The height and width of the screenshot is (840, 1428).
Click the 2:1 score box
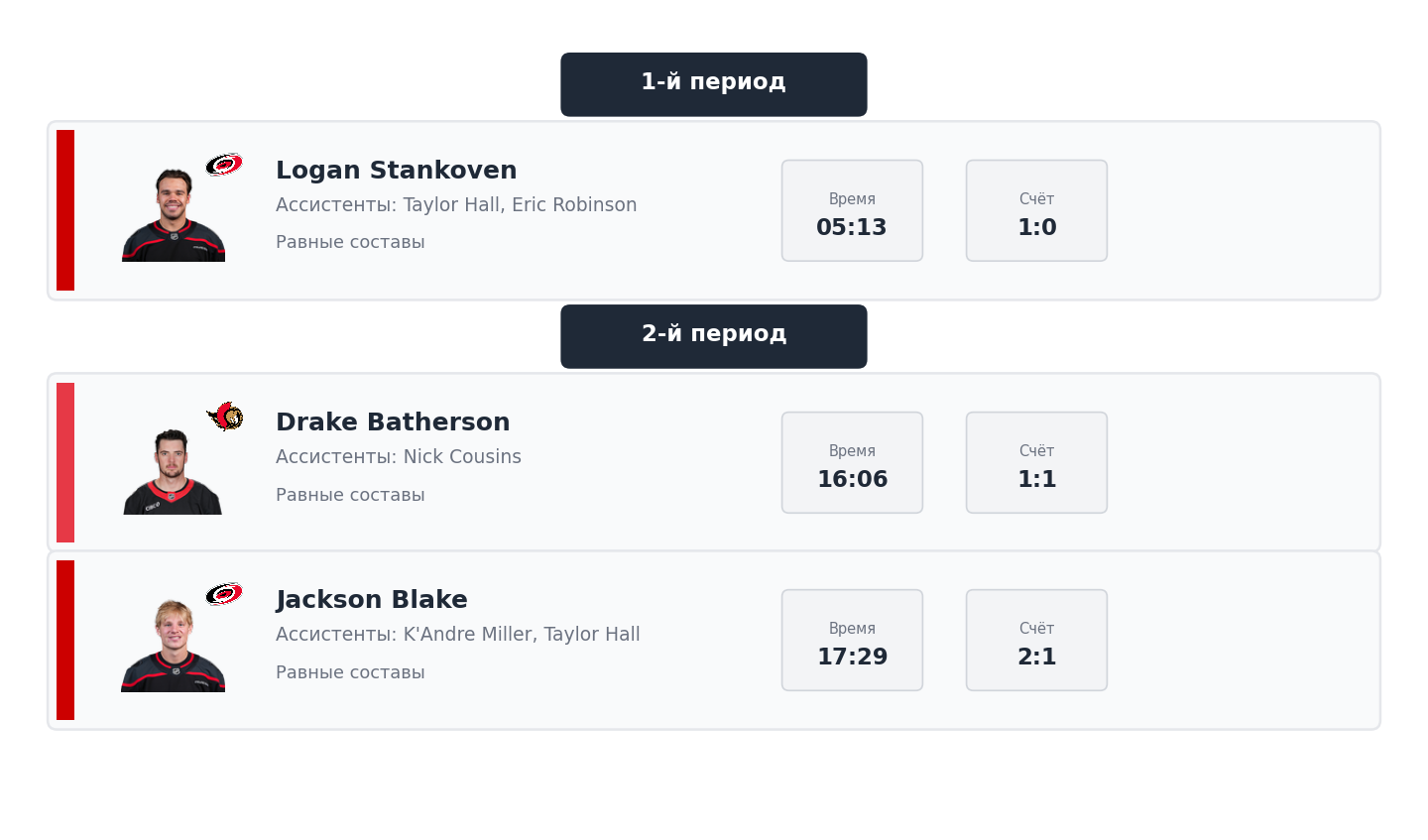pos(1036,640)
